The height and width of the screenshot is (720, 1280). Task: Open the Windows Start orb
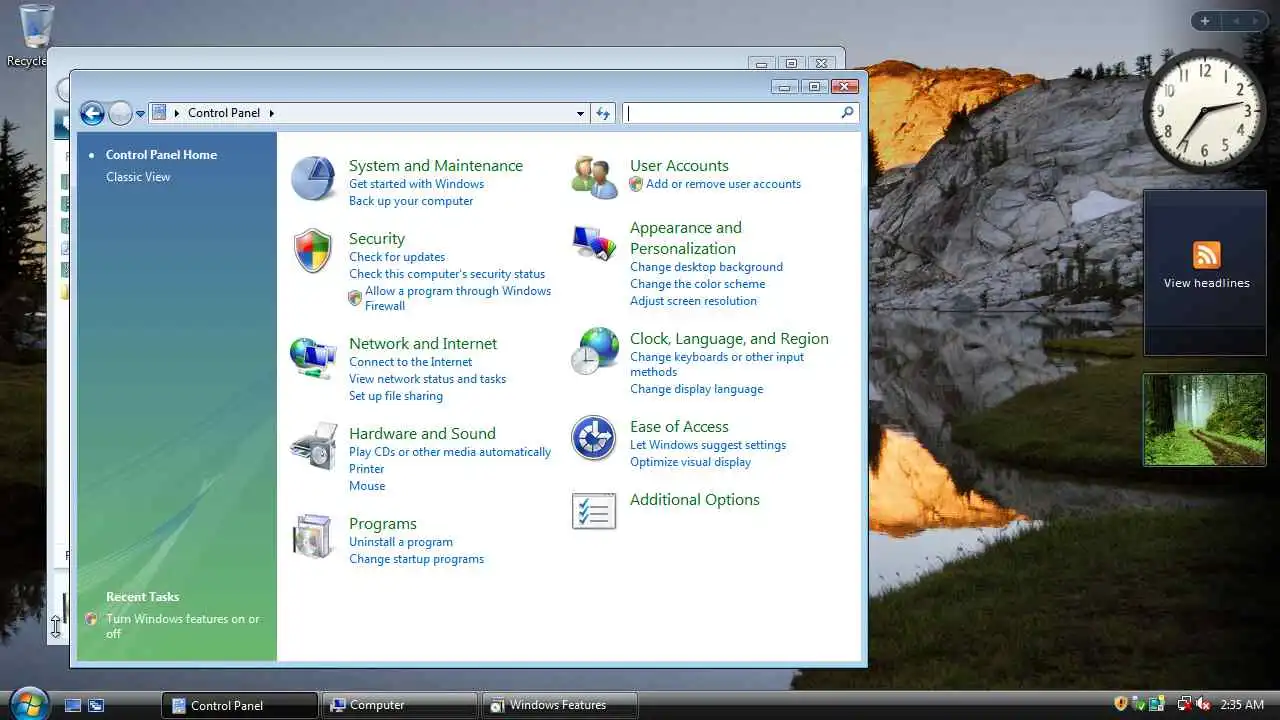pyautogui.click(x=28, y=703)
